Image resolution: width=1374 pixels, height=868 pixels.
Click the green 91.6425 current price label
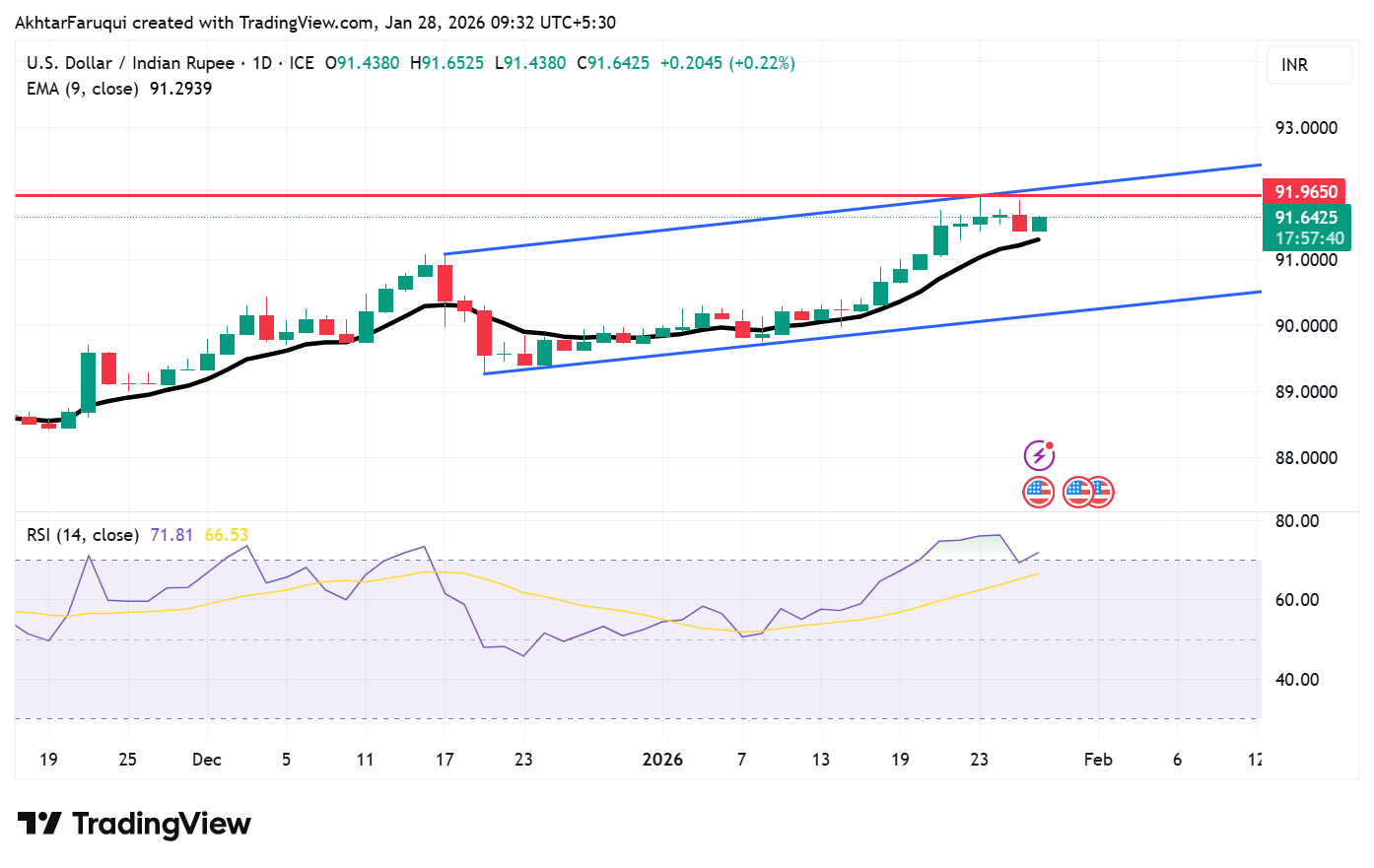coord(1306,218)
